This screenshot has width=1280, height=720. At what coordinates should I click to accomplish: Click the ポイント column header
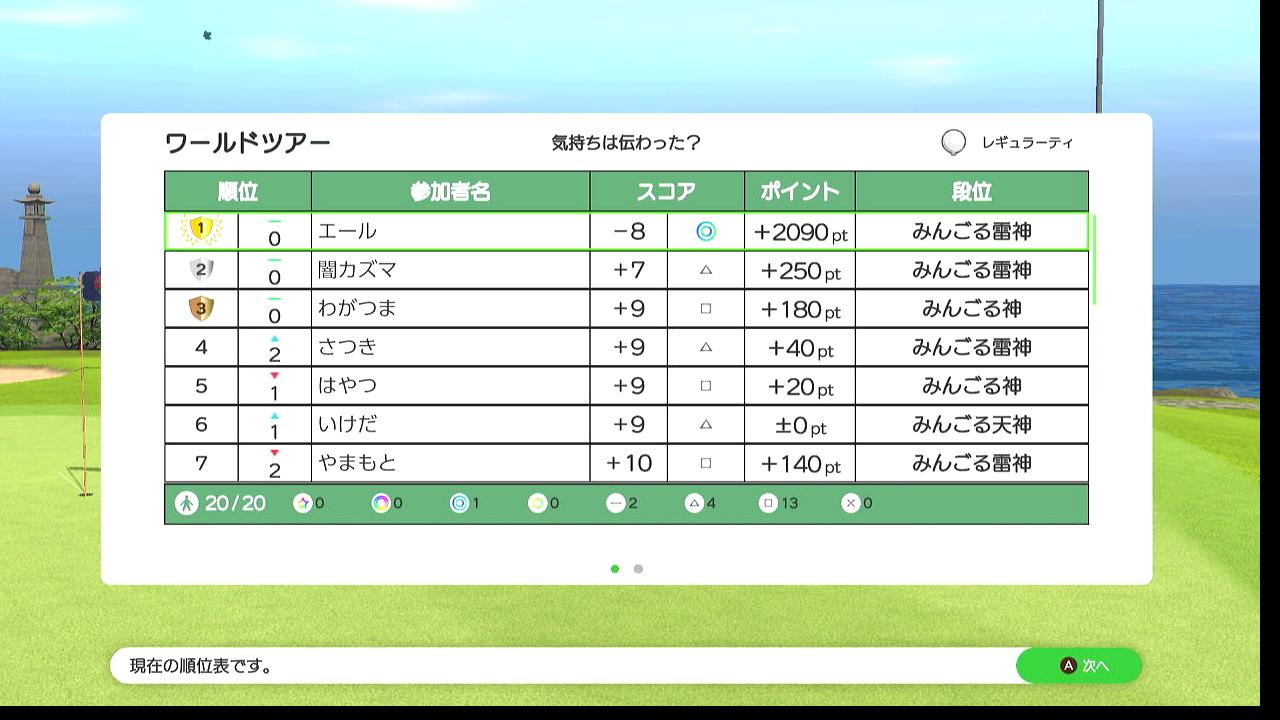click(x=799, y=192)
